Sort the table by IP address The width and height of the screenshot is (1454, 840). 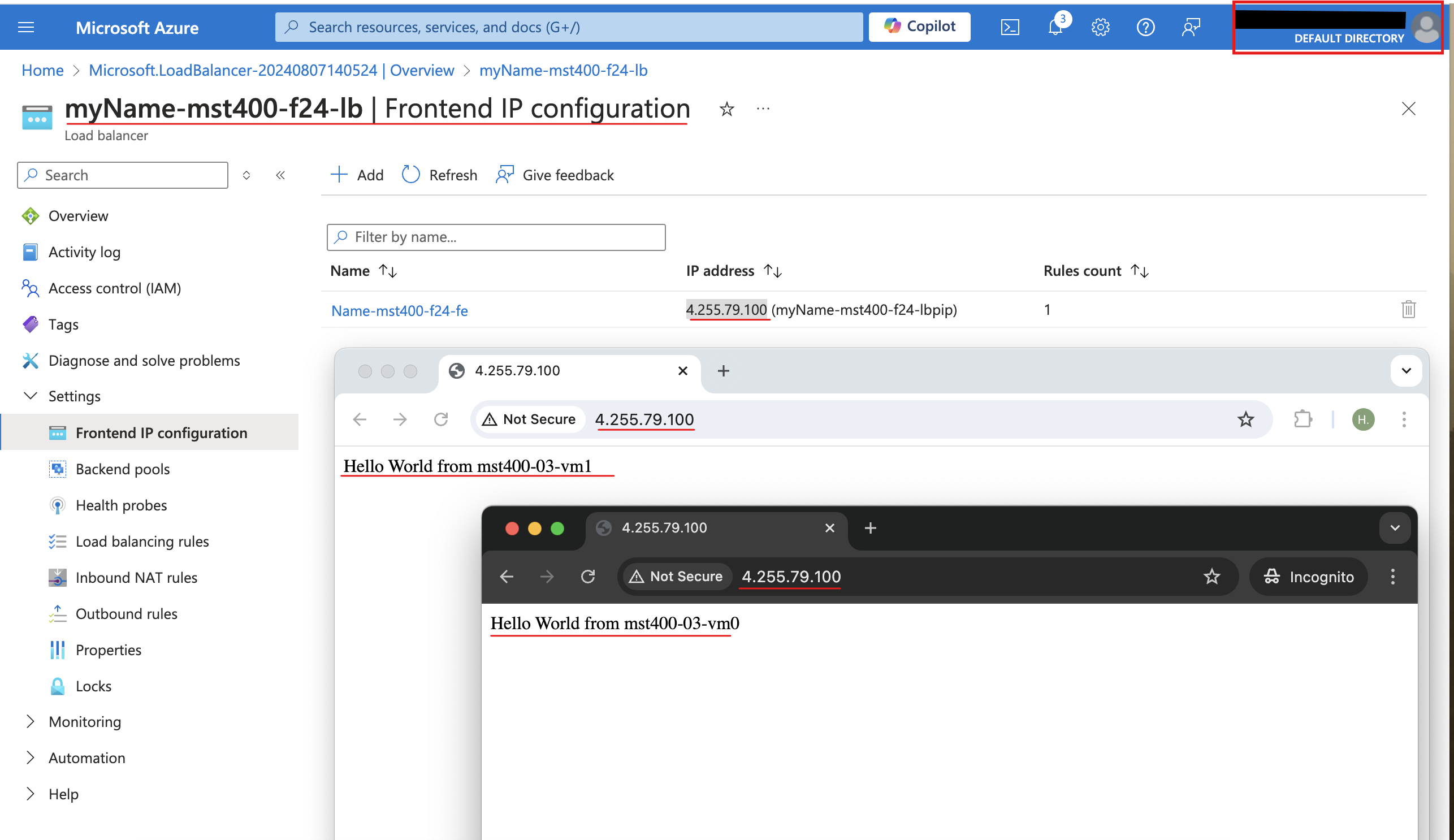click(773, 271)
